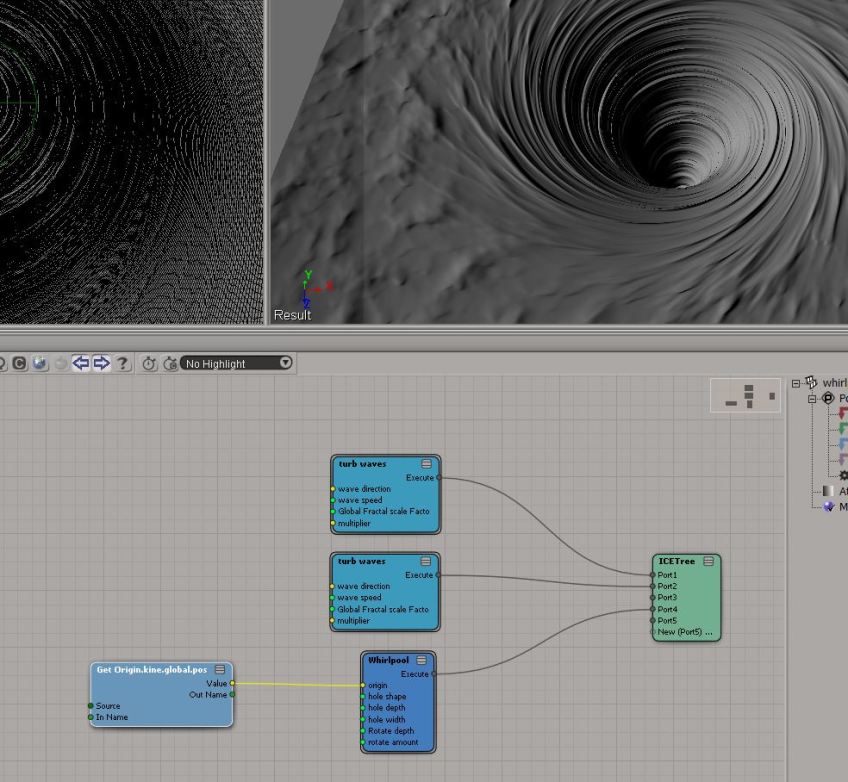Select the gradient-icon item in the explorer tree
Viewport: 848px width, 782px height.
828,491
